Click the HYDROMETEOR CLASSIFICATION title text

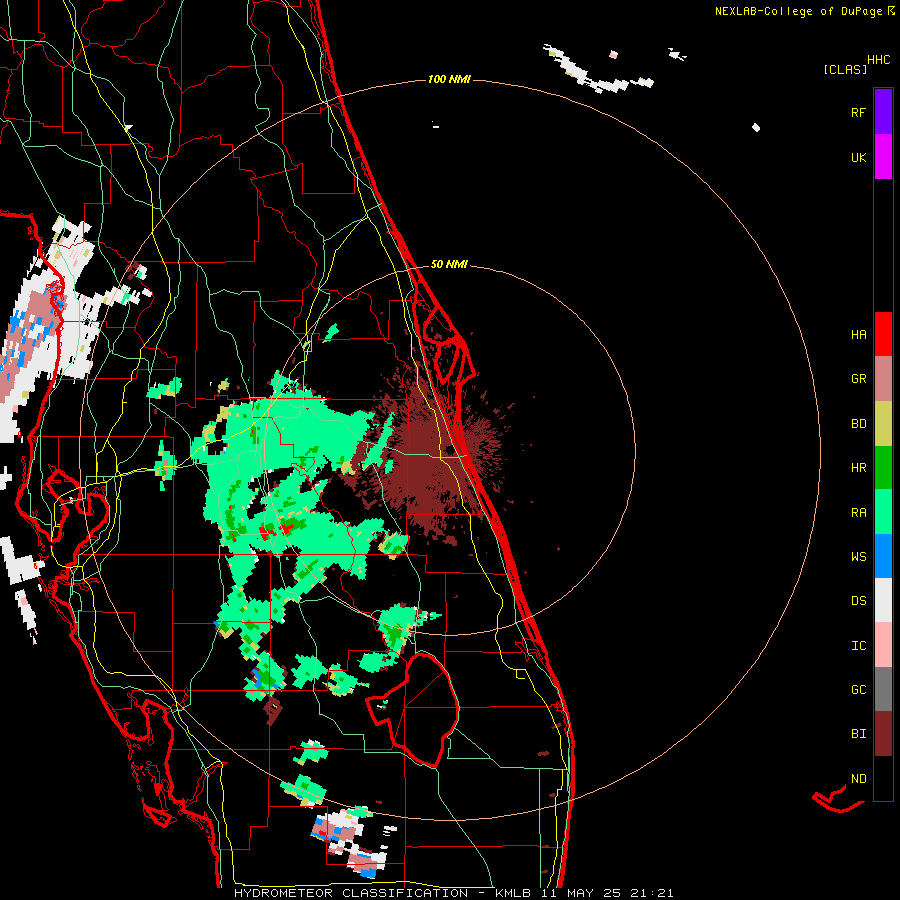[x=351, y=893]
